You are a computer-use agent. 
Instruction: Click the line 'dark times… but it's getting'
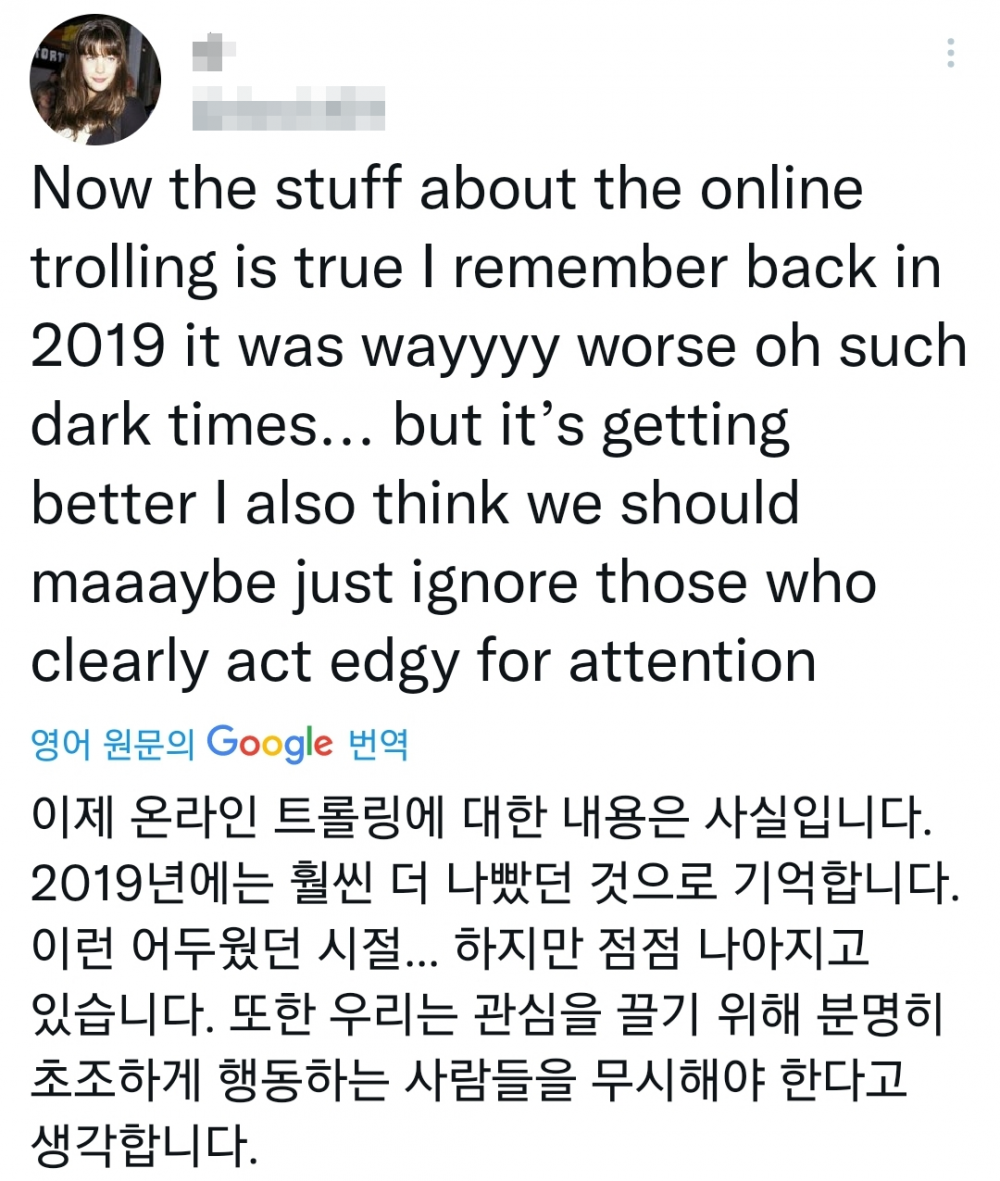410,427
